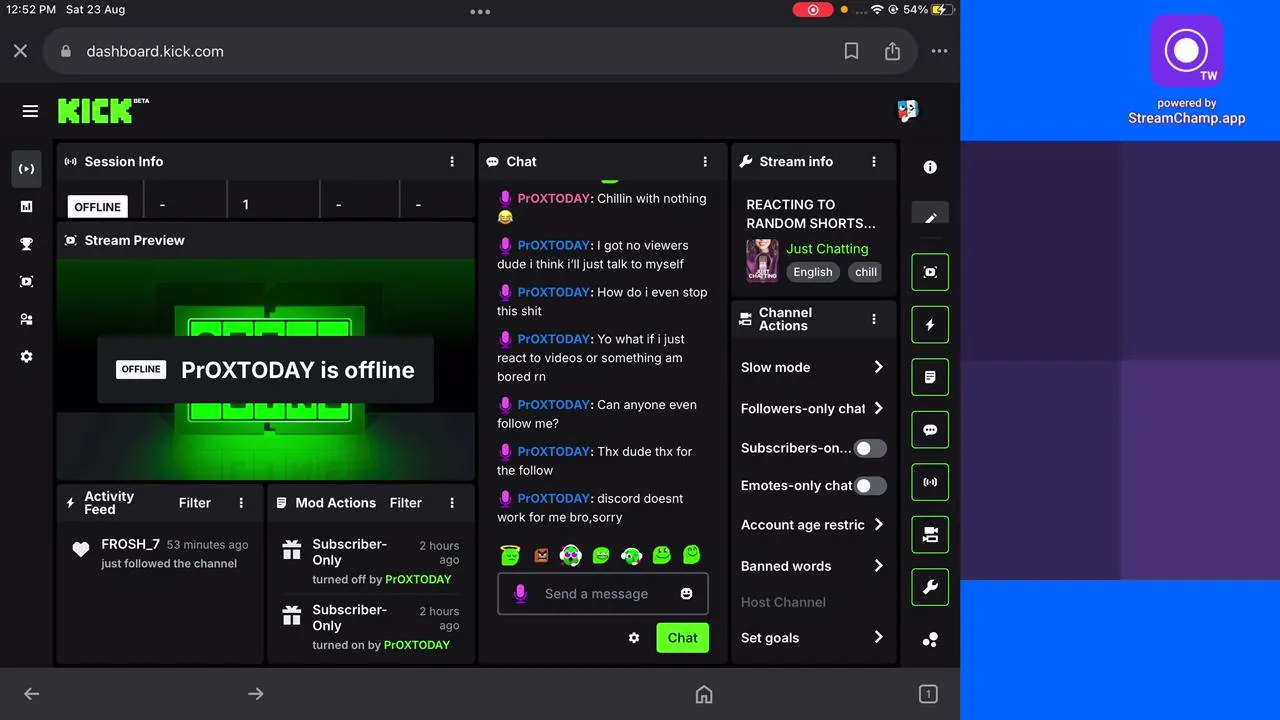Toggle the mod actions document widget icon
This screenshot has width=1280, height=720.
(930, 377)
